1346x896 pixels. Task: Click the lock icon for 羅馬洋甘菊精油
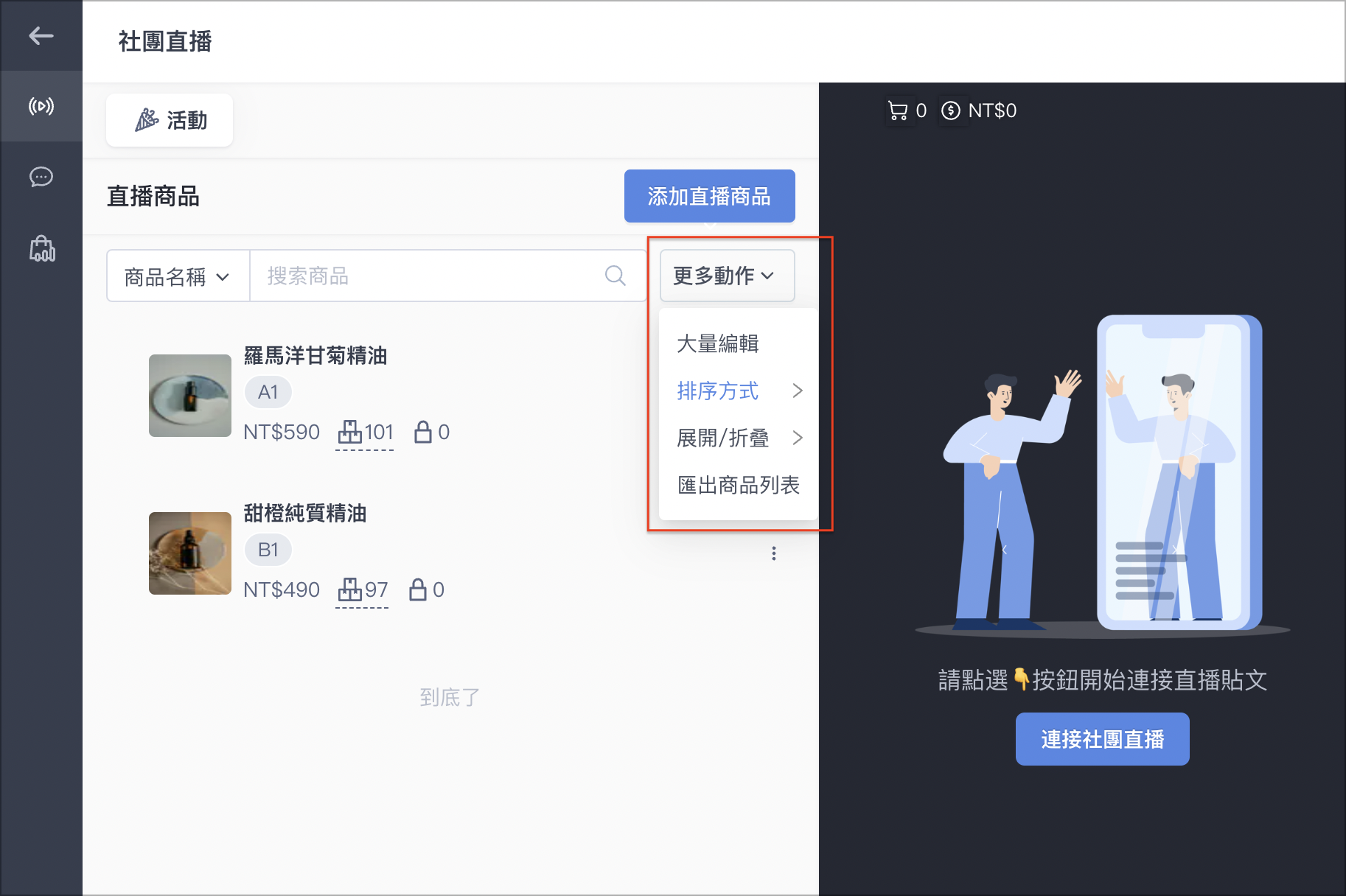pyautogui.click(x=422, y=432)
